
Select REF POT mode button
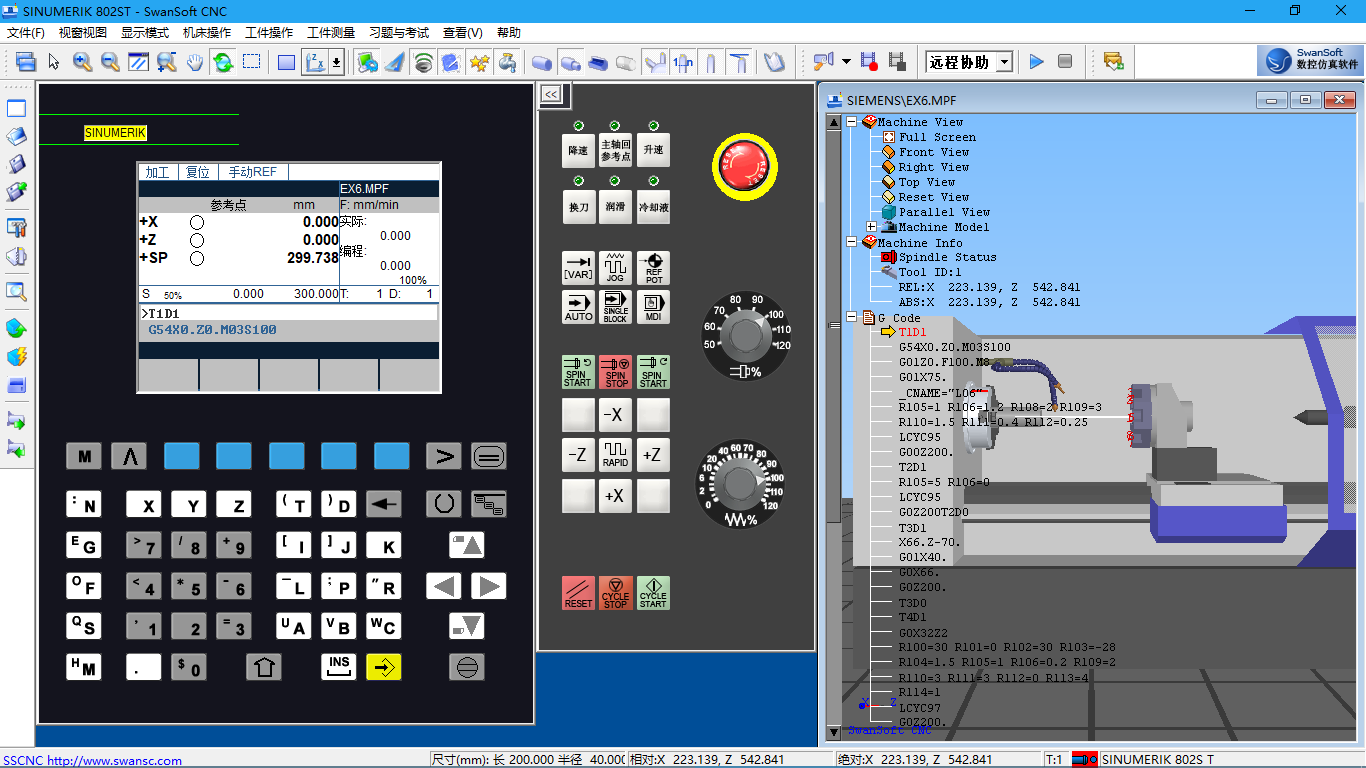pyautogui.click(x=653, y=268)
